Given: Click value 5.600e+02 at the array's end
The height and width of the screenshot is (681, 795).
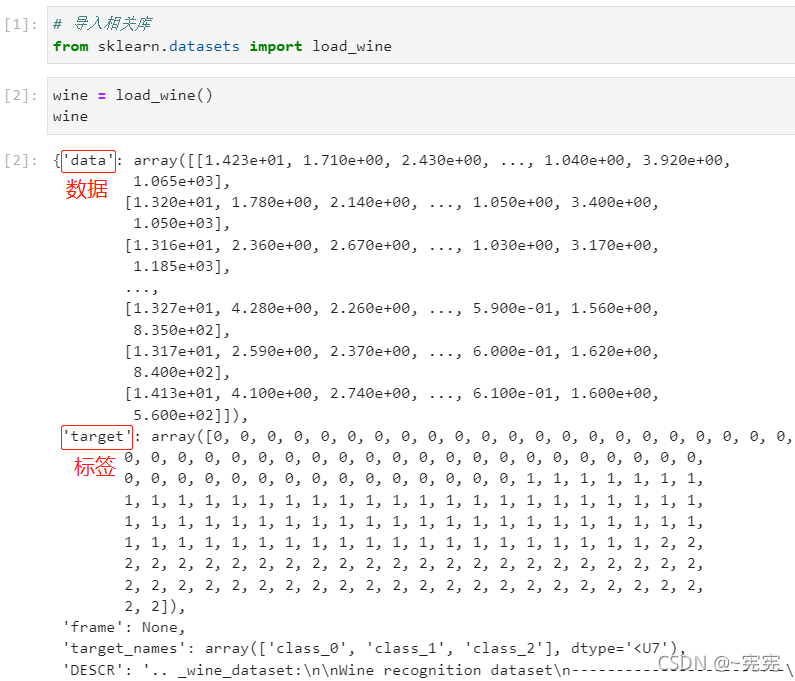Looking at the screenshot, I should coord(173,415).
